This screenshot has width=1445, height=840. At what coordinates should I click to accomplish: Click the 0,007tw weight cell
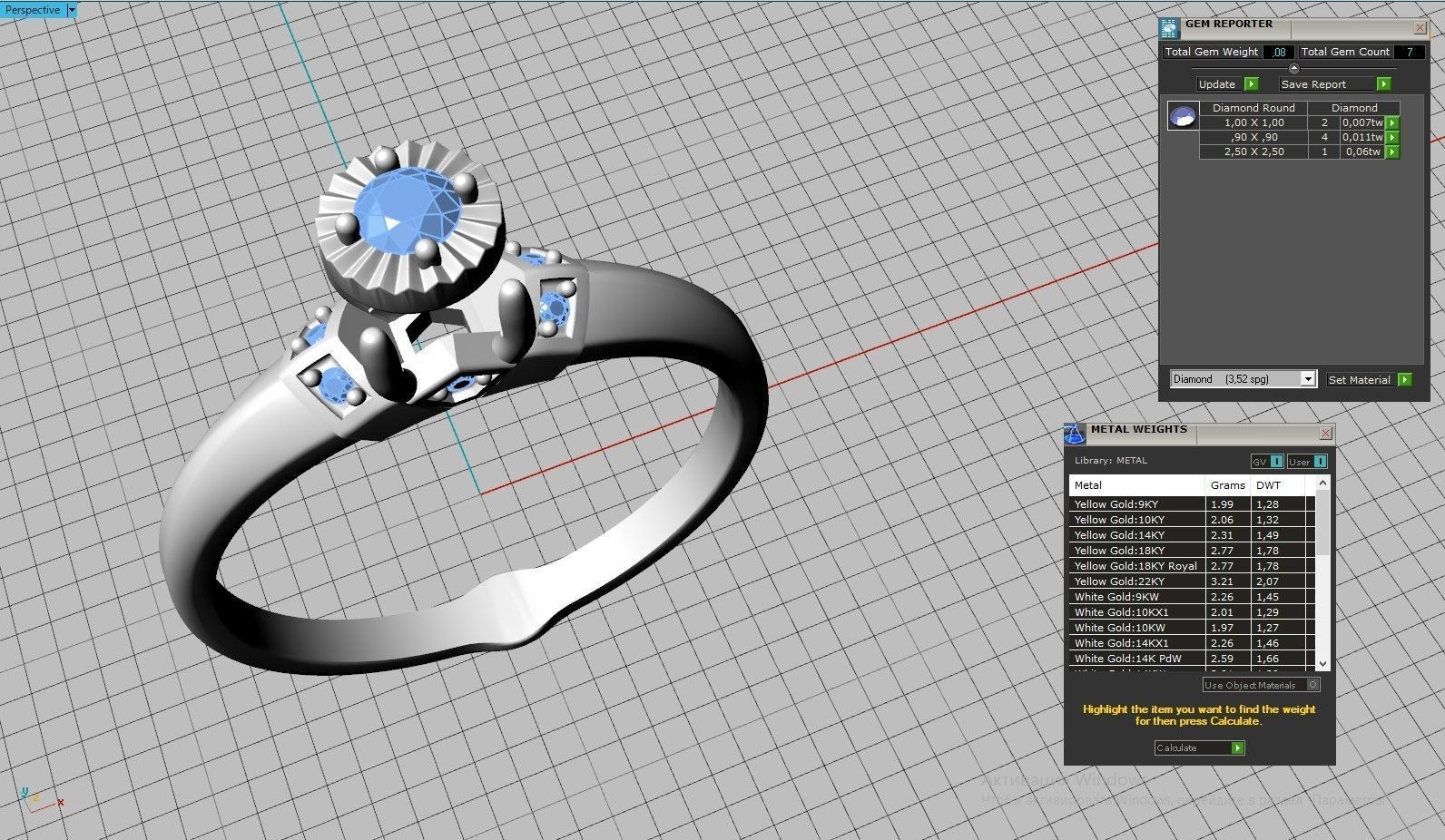click(x=1363, y=122)
